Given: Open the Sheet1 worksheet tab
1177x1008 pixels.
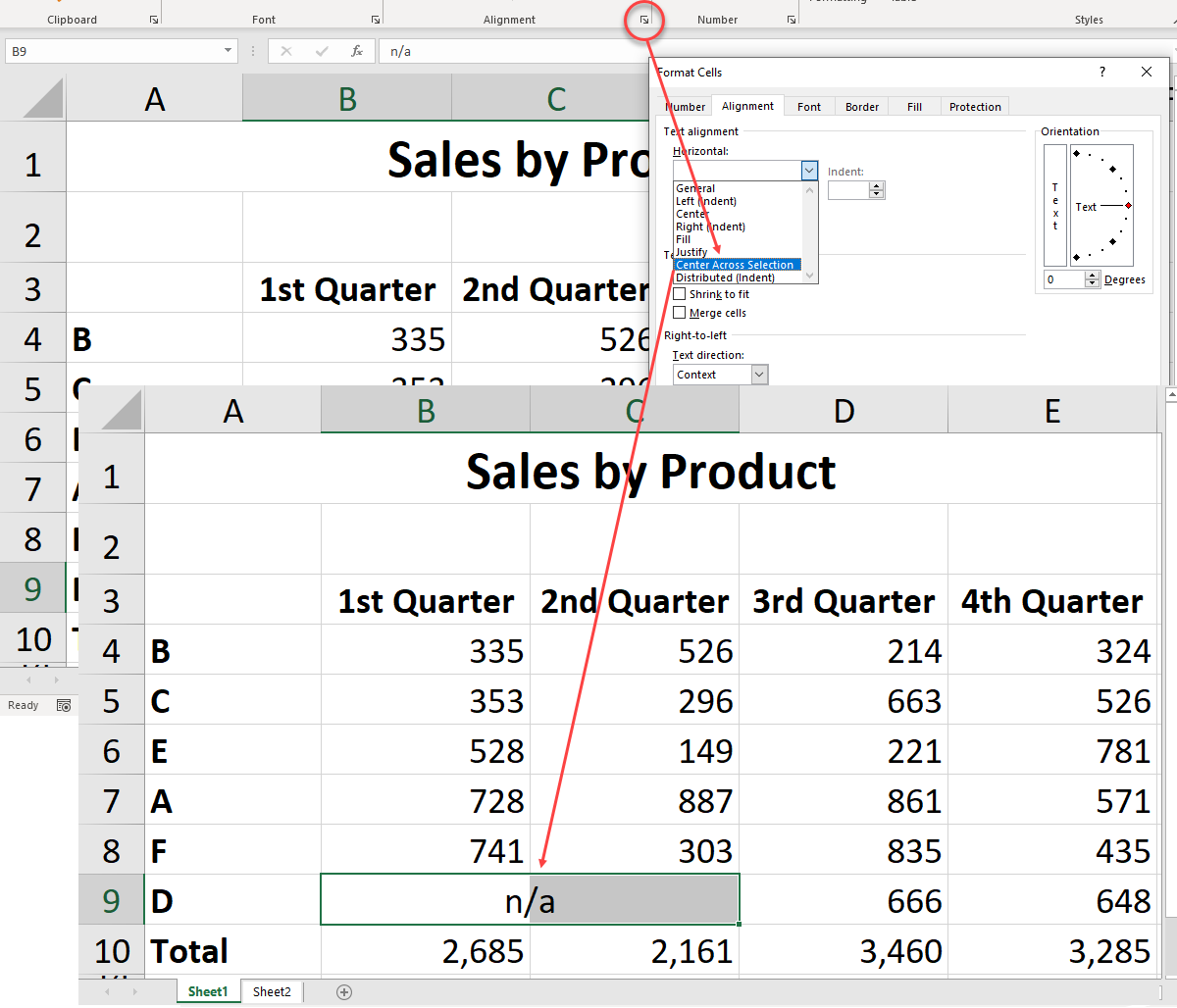Looking at the screenshot, I should (208, 991).
